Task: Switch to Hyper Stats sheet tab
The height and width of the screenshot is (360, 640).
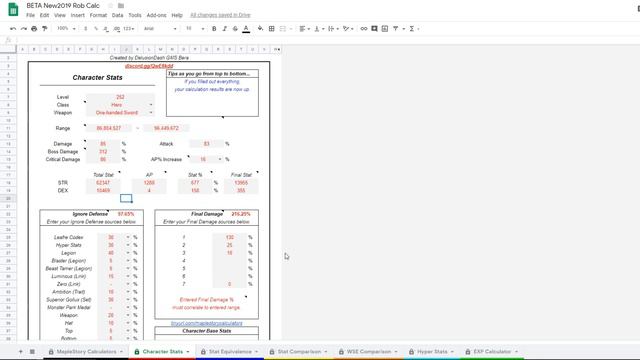Action: [432, 351]
